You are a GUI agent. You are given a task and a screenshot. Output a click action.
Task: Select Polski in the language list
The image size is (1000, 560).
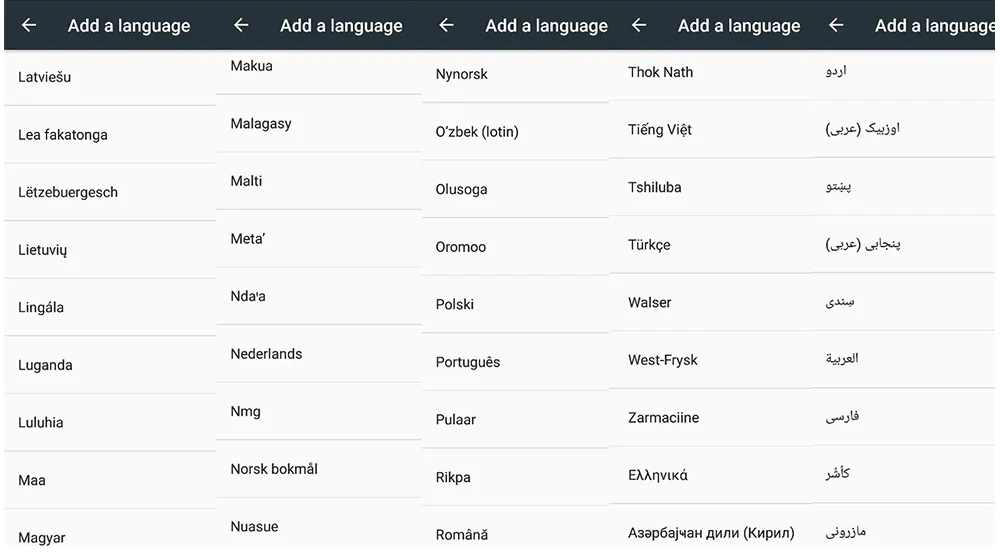pos(455,304)
